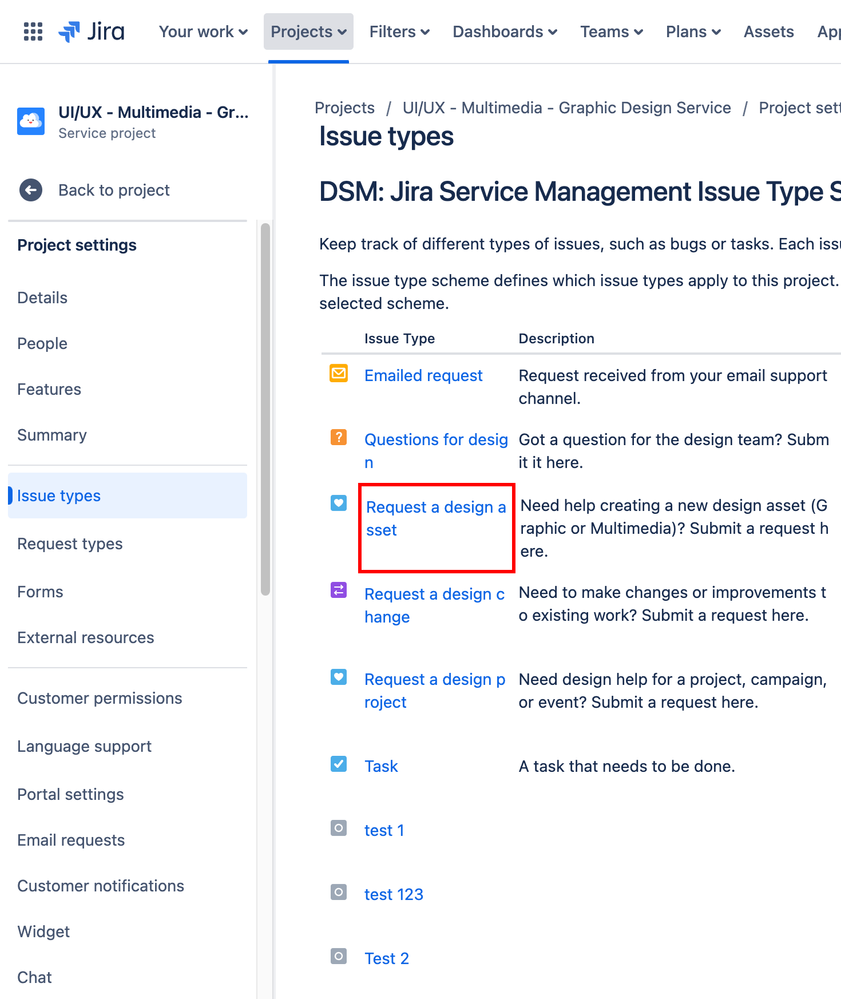Go to Assets in top navigation

point(768,31)
